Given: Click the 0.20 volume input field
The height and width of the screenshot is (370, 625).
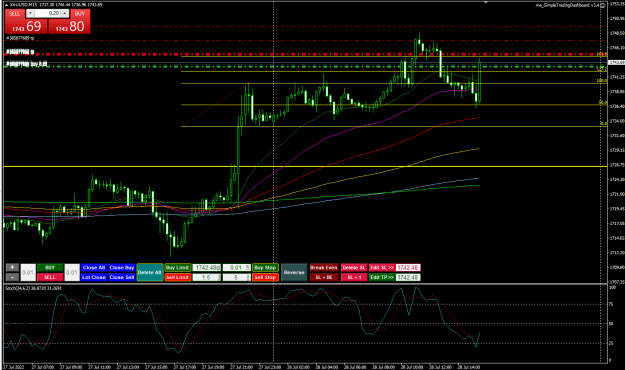Looking at the screenshot, I should 47,14.
